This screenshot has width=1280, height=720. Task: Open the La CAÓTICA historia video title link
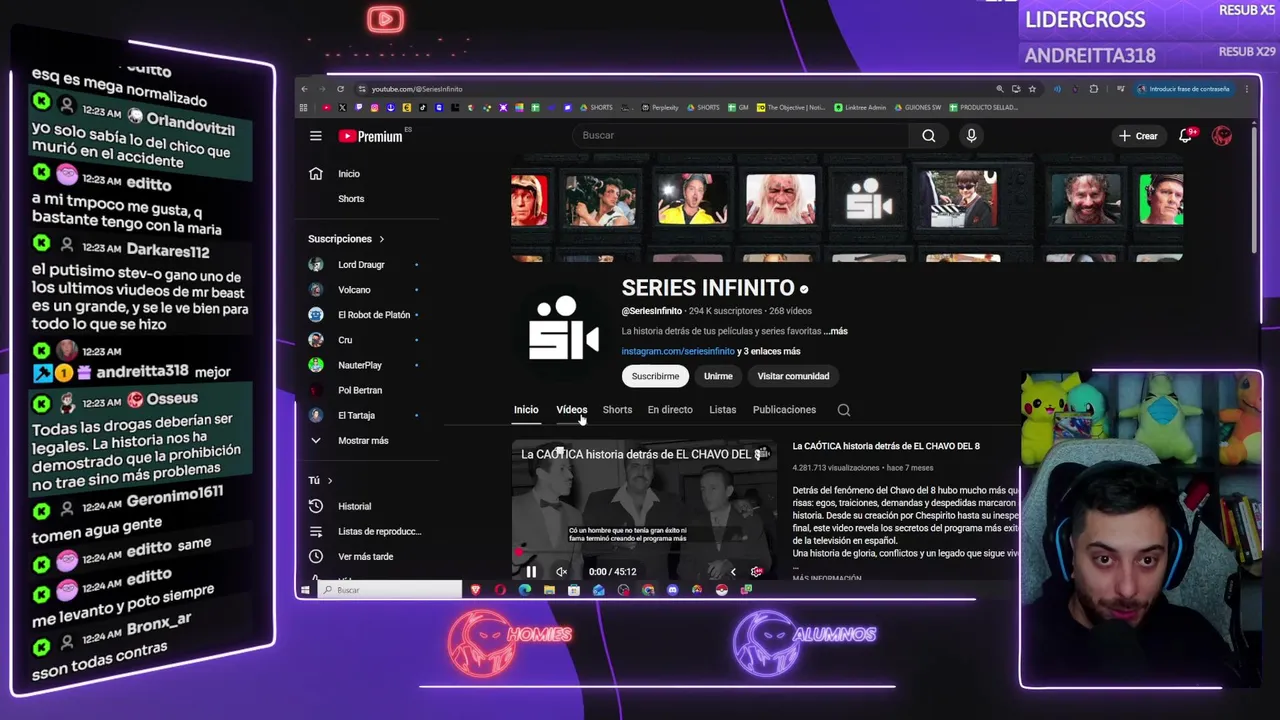coord(886,446)
